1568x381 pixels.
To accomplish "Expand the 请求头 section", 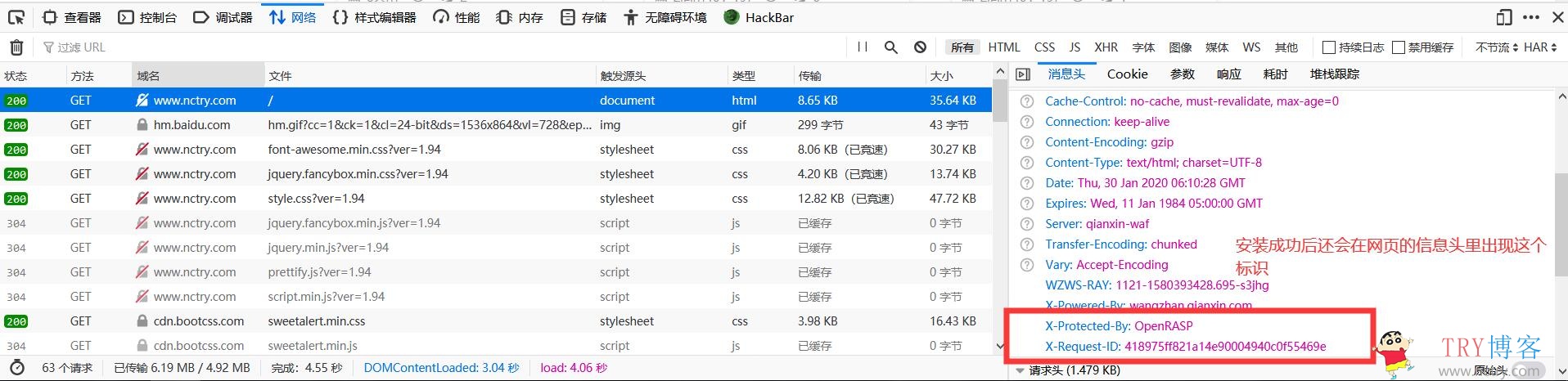I will click(x=1021, y=370).
